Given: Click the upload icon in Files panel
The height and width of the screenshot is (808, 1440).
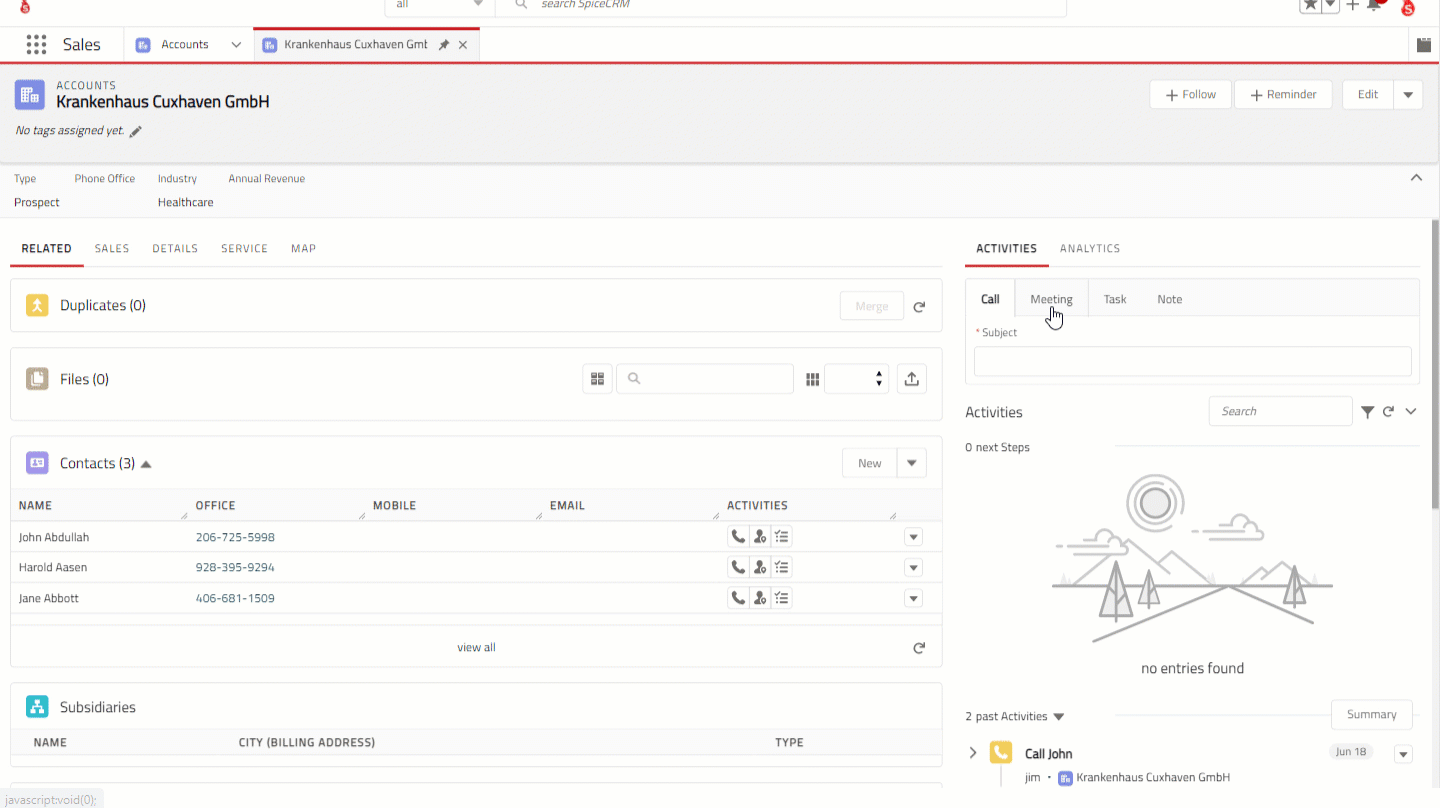Looking at the screenshot, I should click(x=911, y=379).
